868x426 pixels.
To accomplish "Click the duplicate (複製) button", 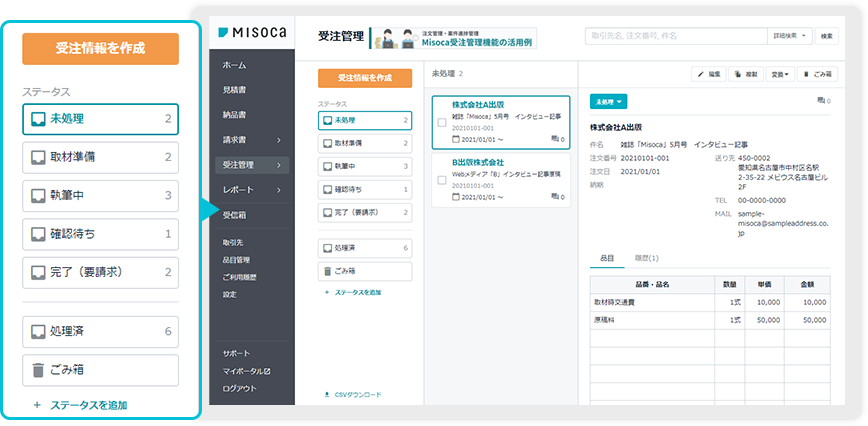I will [745, 74].
